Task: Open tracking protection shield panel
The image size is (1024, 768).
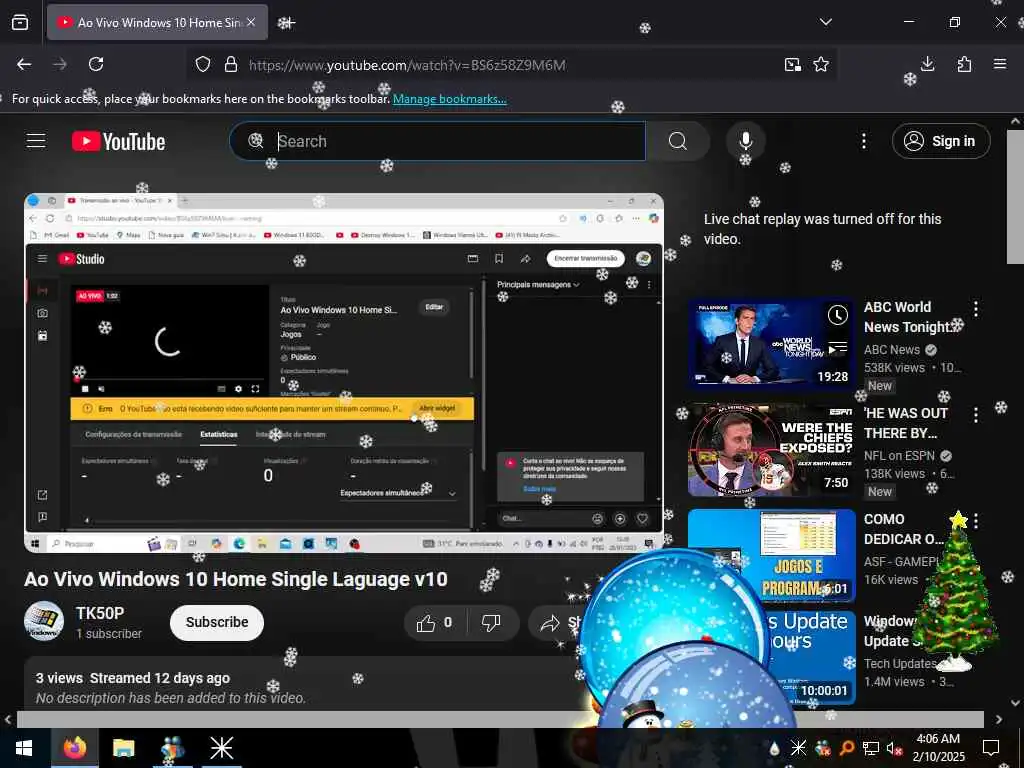Action: 203,65
